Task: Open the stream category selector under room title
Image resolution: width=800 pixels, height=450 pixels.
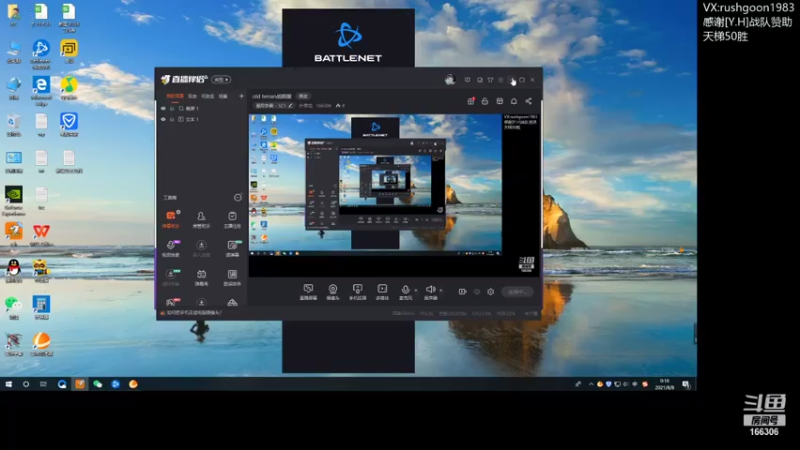Action: pos(274,106)
